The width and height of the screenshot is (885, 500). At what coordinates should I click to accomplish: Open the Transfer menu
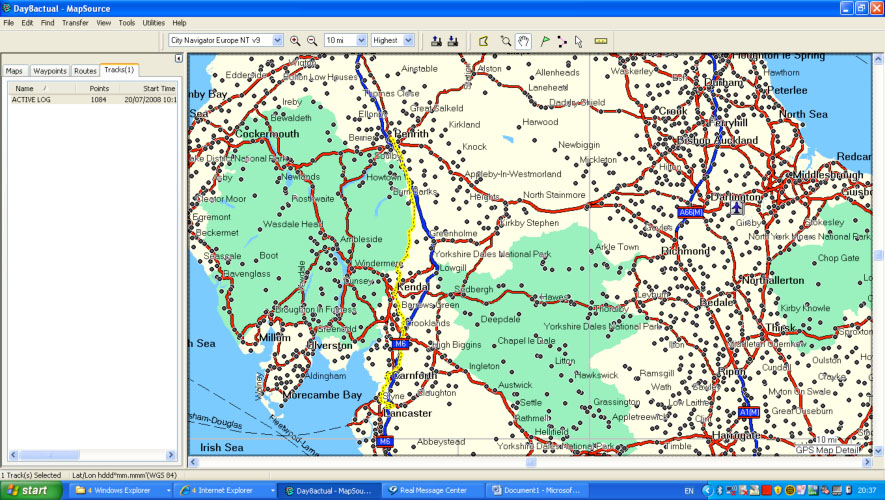click(x=75, y=23)
